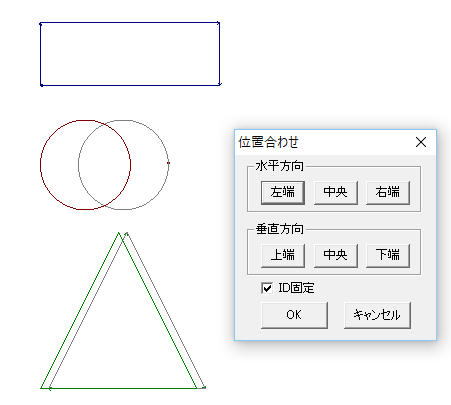
Task: Align shapes to the top edge (上端)
Action: point(283,256)
